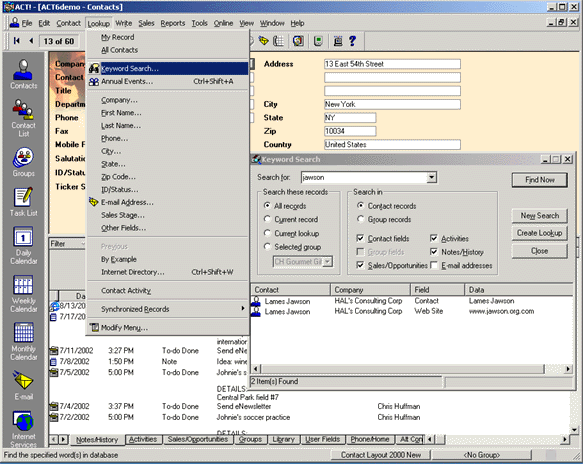The height and width of the screenshot is (464, 583).
Task: Go to first record arrow
Action: click(16, 41)
